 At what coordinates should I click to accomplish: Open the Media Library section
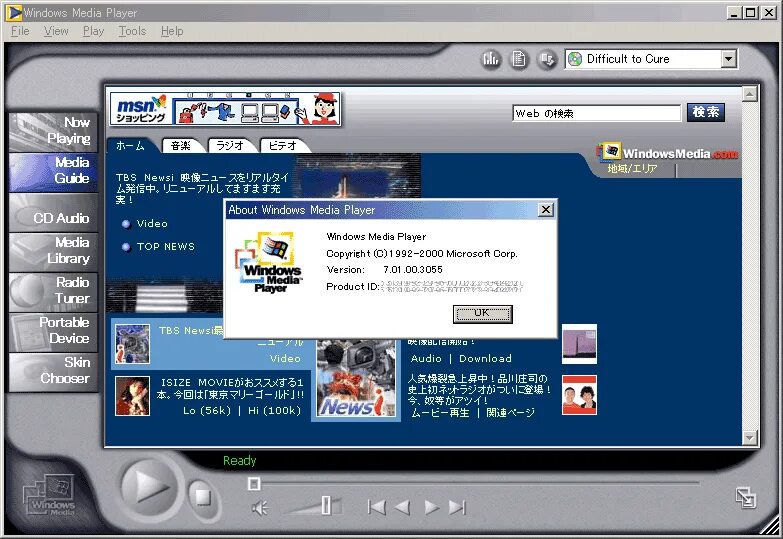pos(53,251)
